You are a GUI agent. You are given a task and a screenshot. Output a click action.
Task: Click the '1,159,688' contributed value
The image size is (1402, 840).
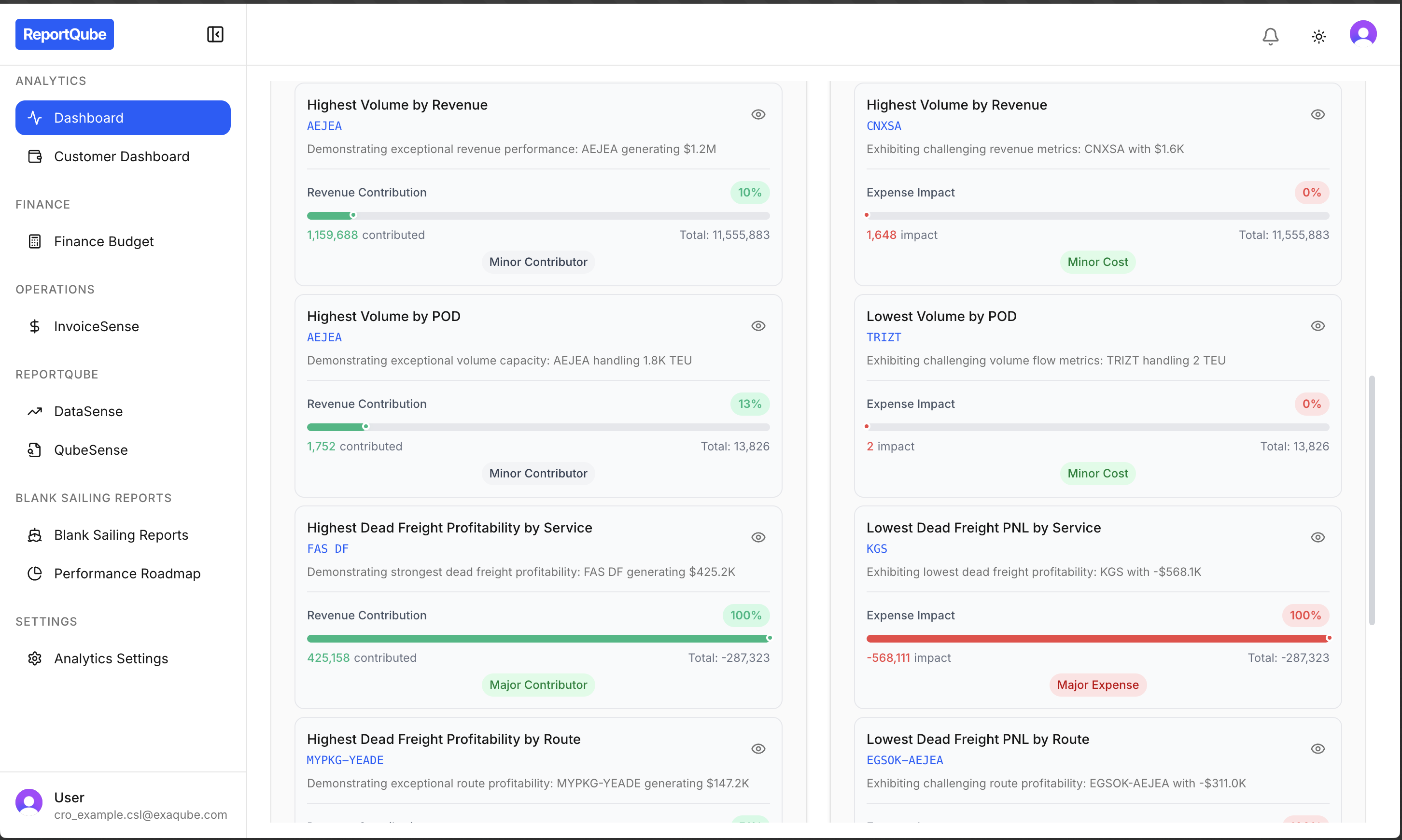pos(332,235)
